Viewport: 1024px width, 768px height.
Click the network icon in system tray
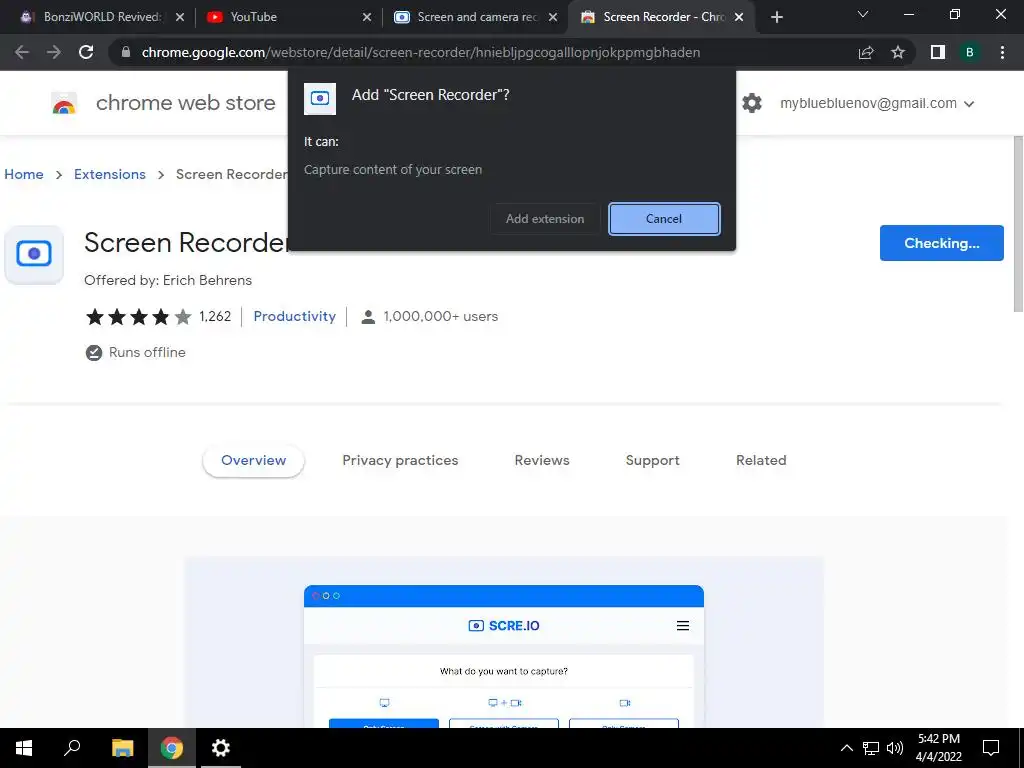point(871,748)
